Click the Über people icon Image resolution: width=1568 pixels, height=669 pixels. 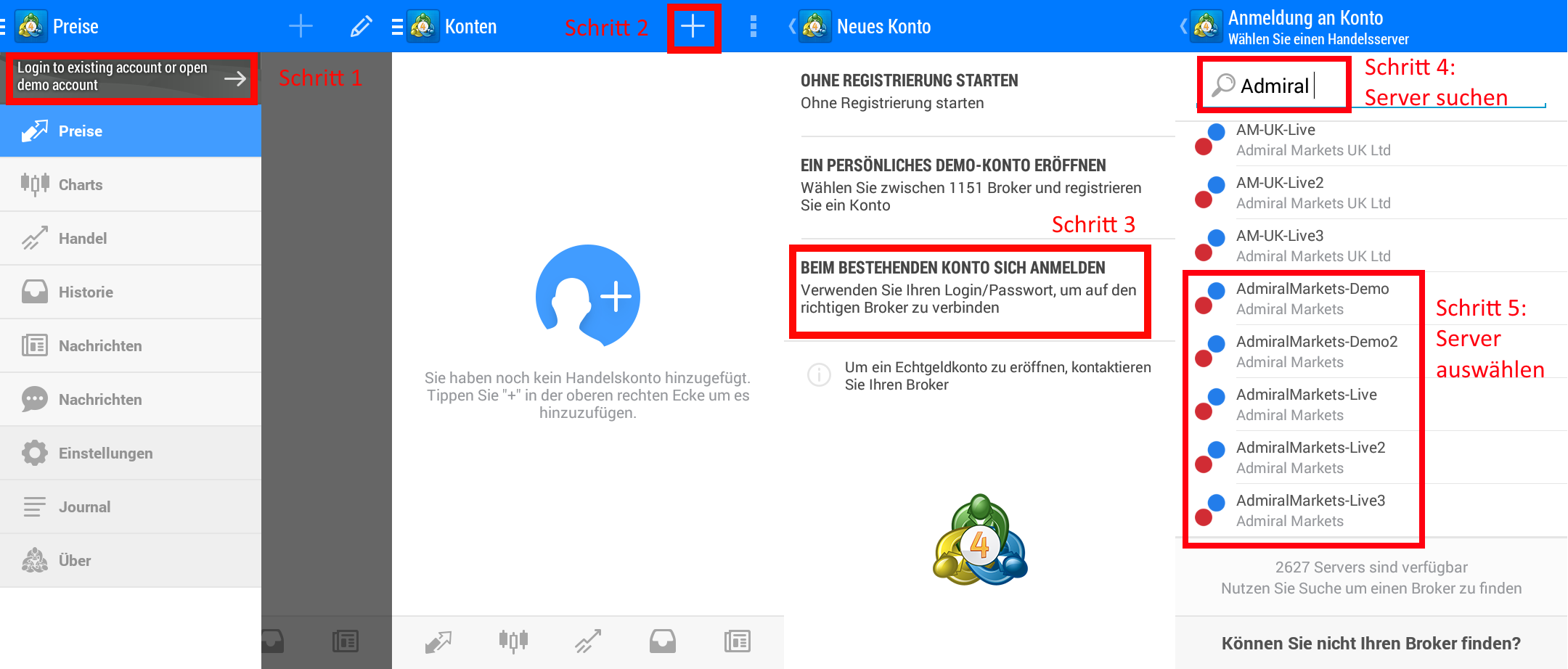(x=34, y=560)
